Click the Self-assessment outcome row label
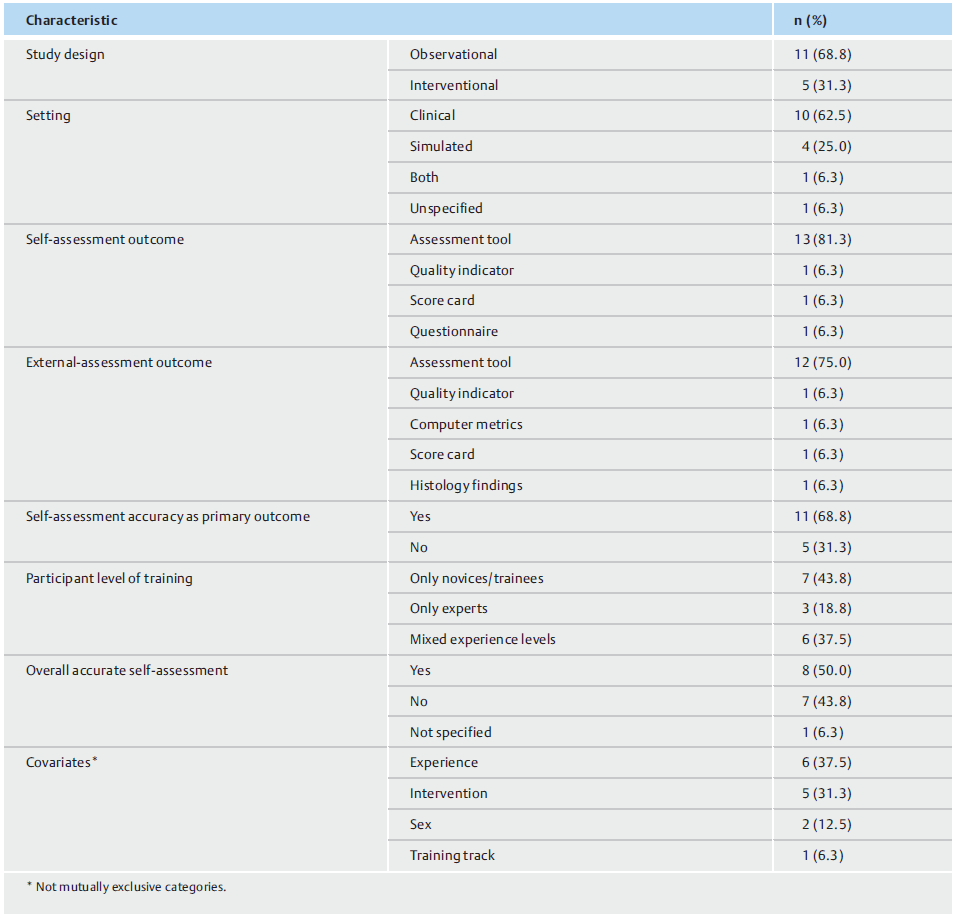Screen dimensions: 961x924 (105, 239)
